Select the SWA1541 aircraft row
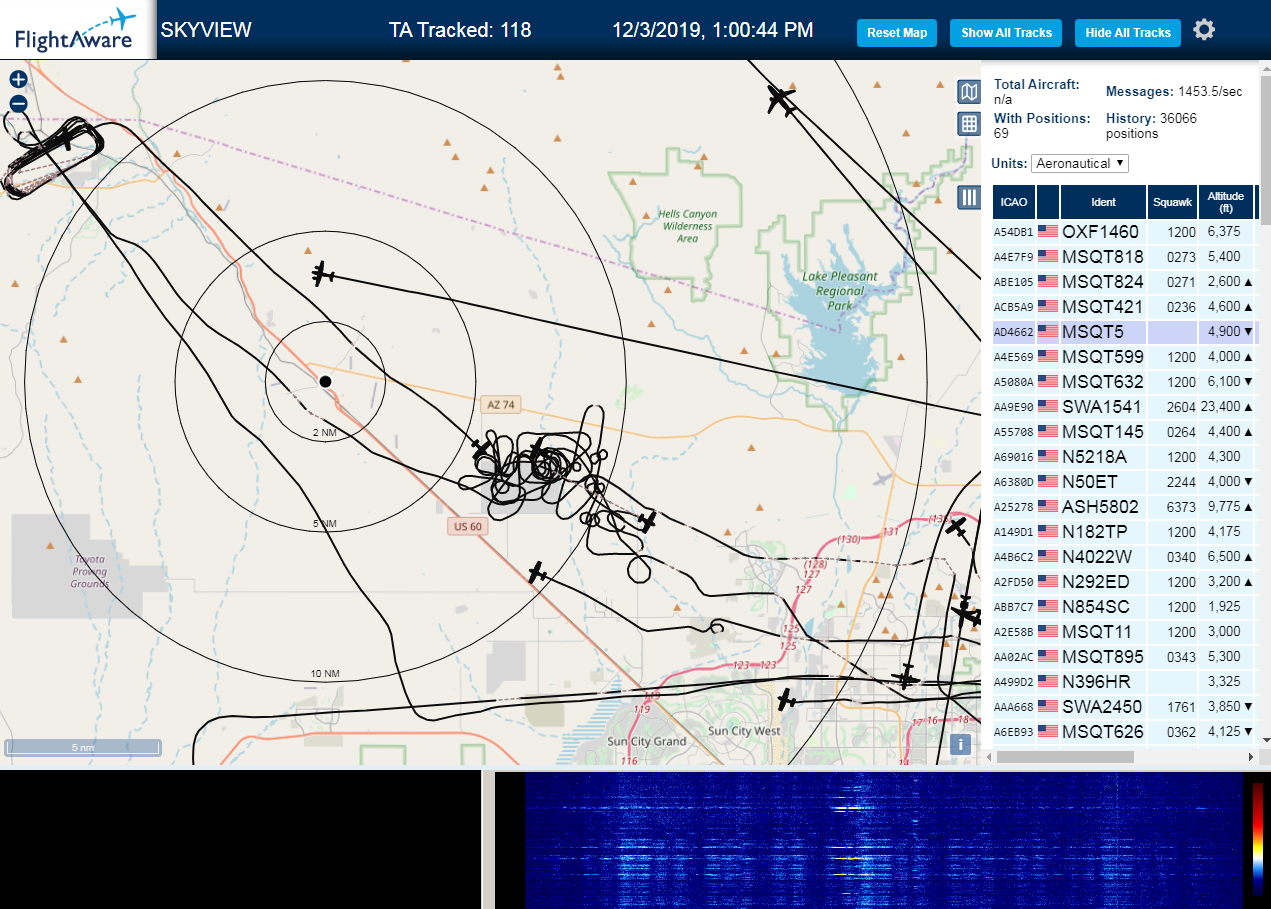The width and height of the screenshot is (1271, 909). tap(1124, 407)
